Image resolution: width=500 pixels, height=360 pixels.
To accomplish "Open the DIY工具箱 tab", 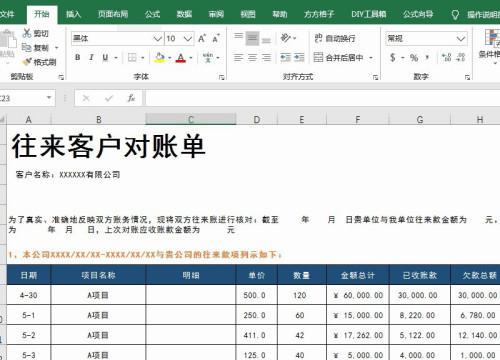I will pos(369,14).
